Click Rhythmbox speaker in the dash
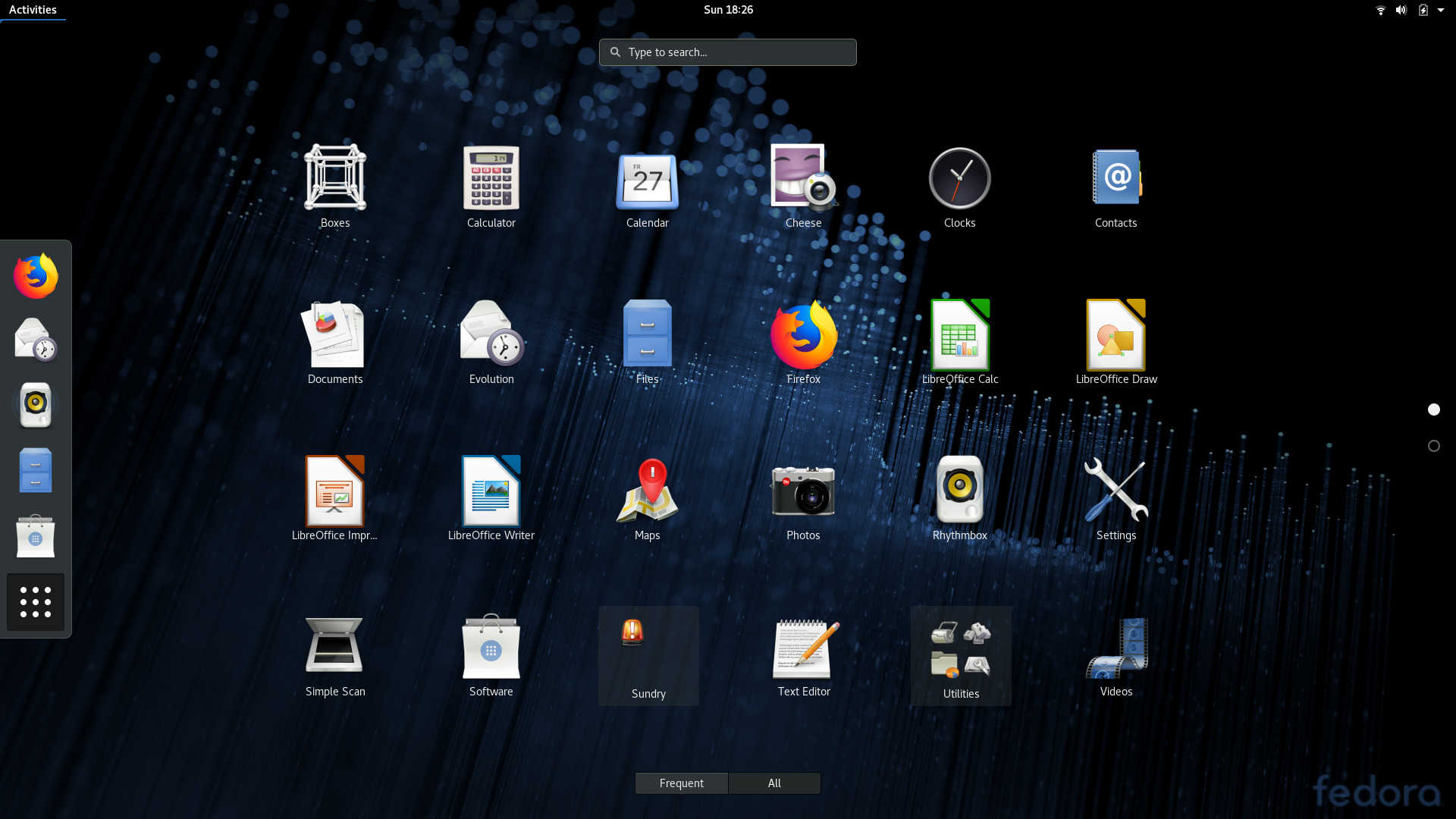This screenshot has width=1456, height=819. tap(36, 404)
